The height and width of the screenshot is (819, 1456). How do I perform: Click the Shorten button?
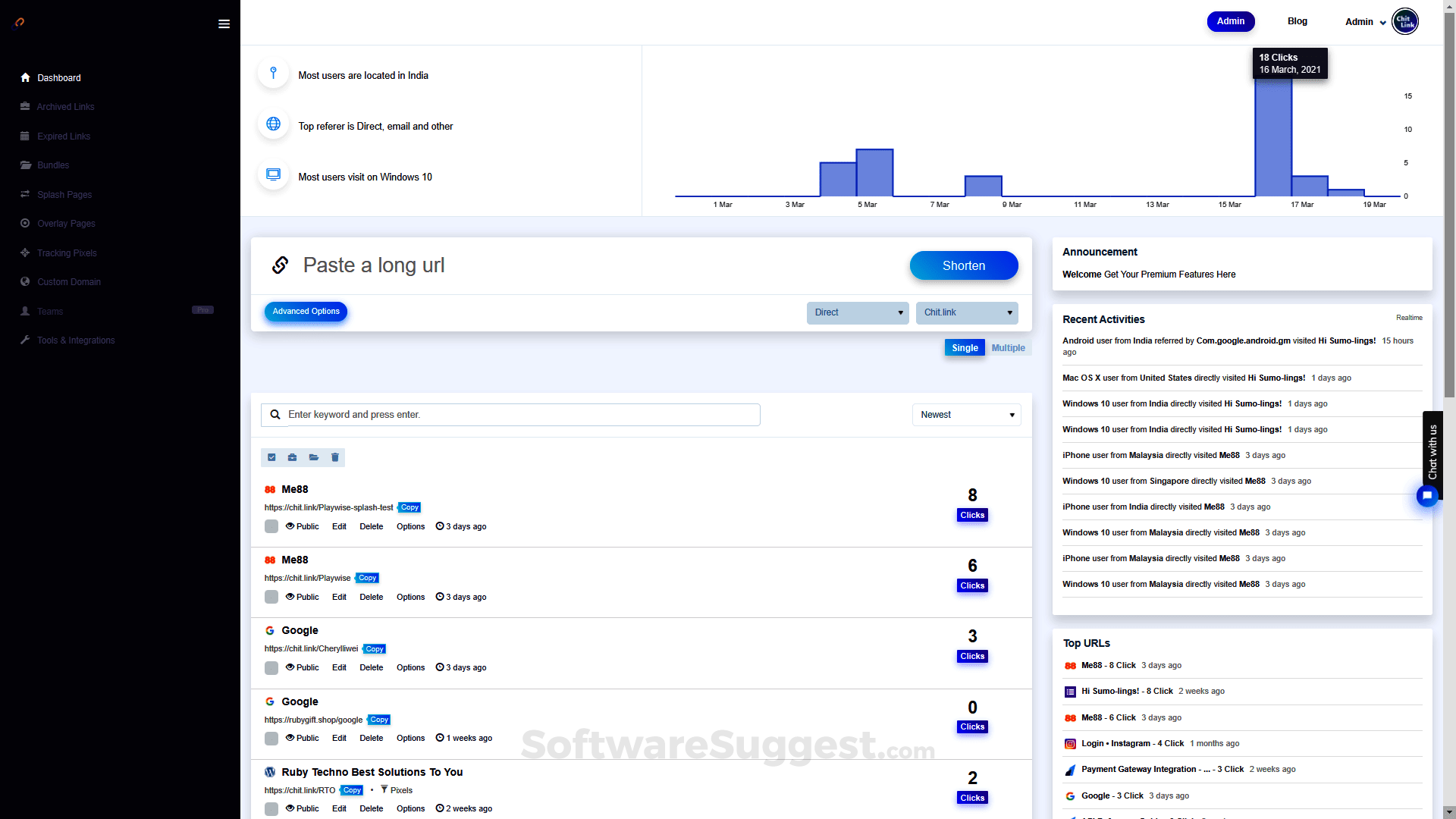(x=963, y=265)
